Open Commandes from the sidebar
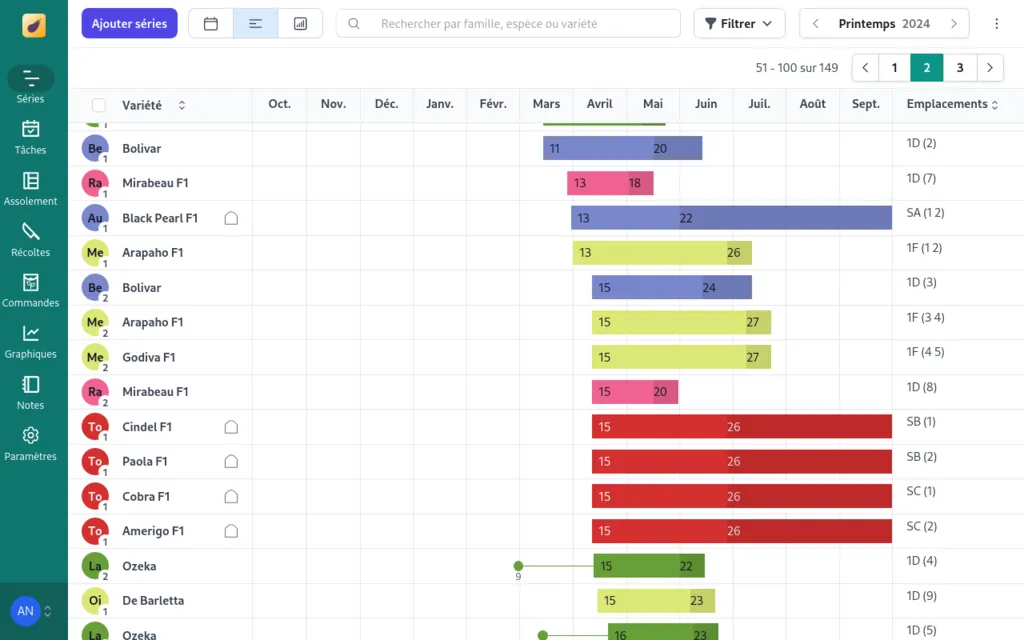This screenshot has width=1024, height=640. click(30, 290)
